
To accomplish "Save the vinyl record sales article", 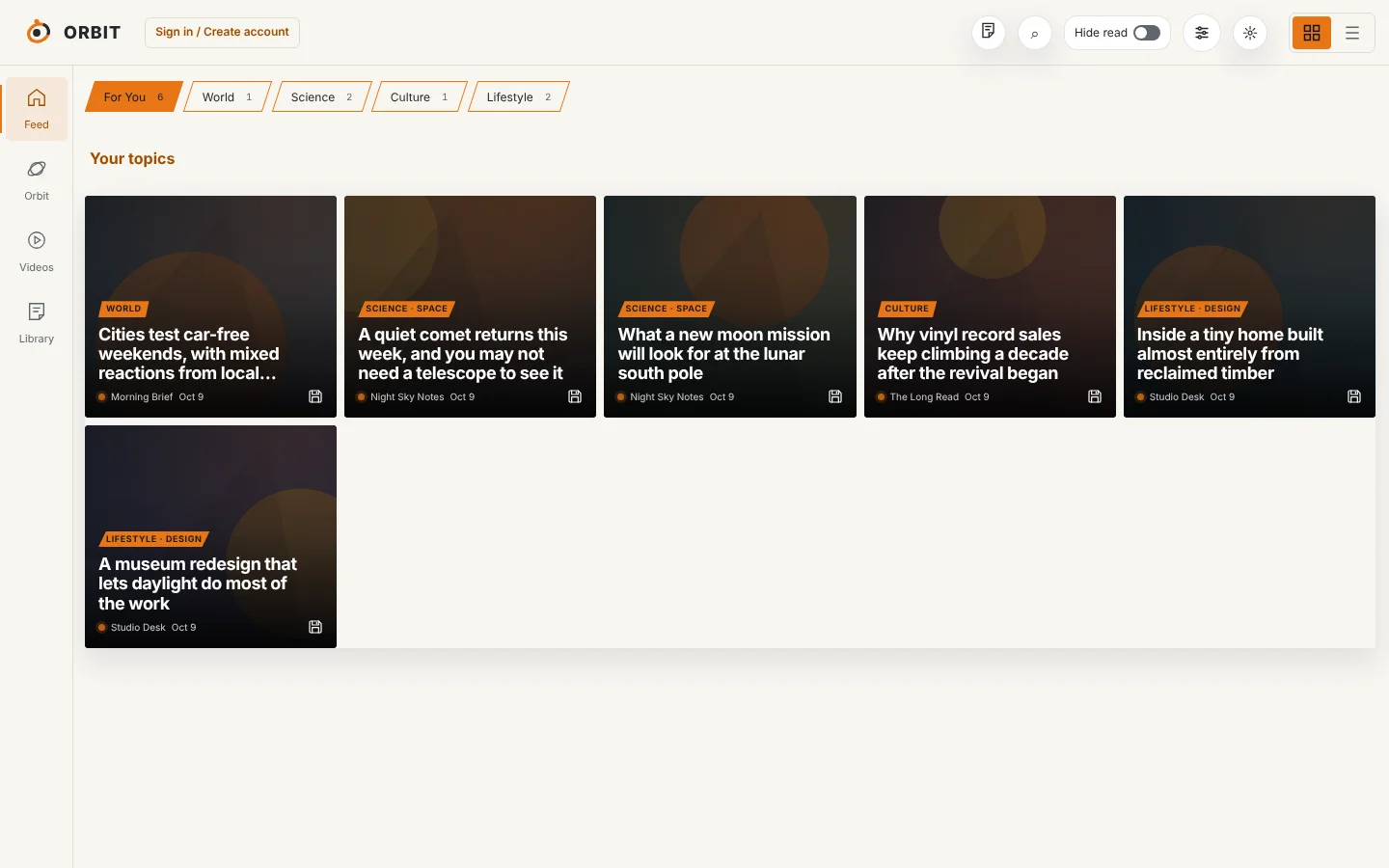I will click(x=1095, y=396).
